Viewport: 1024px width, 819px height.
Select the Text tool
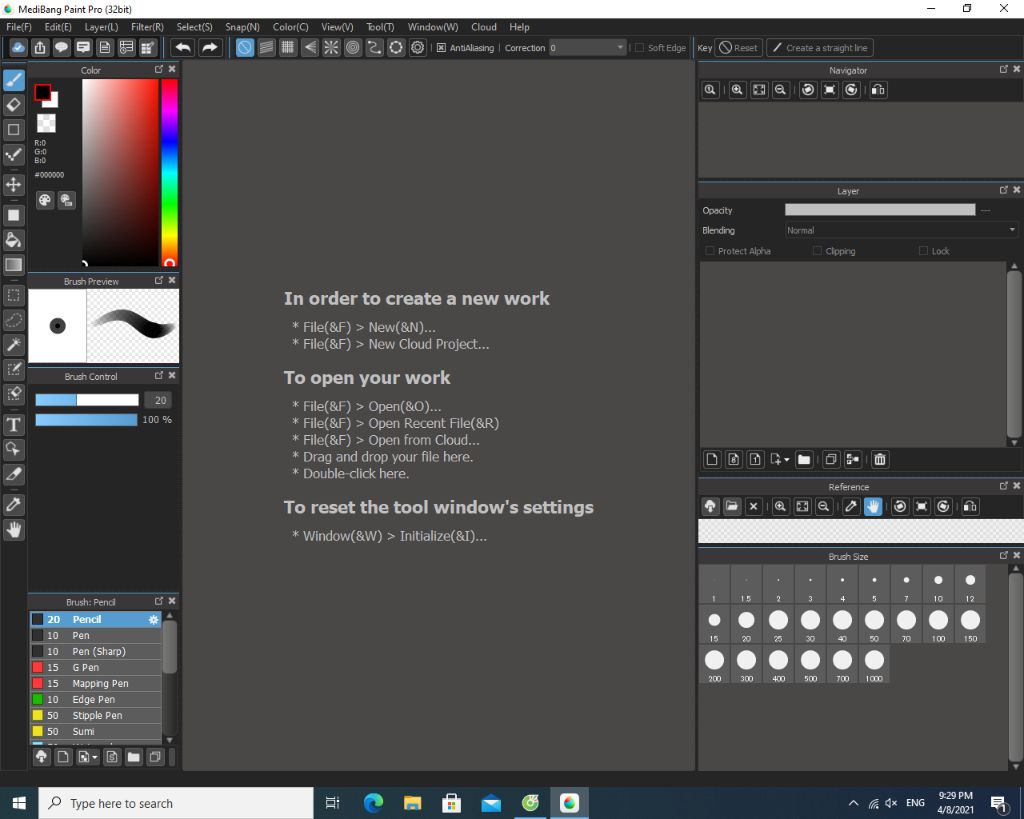tap(14, 425)
